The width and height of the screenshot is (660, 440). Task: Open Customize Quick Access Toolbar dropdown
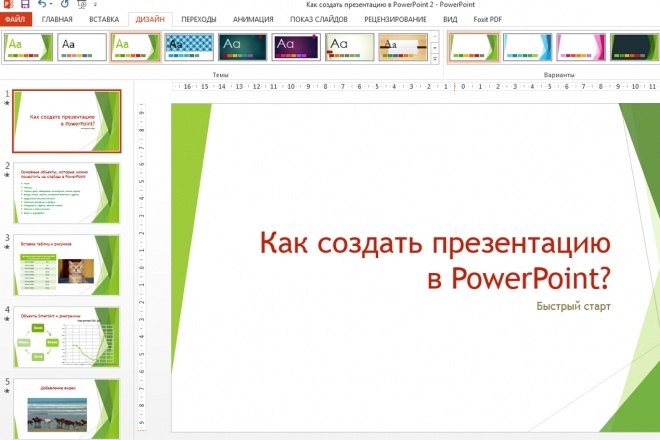tap(95, 5)
